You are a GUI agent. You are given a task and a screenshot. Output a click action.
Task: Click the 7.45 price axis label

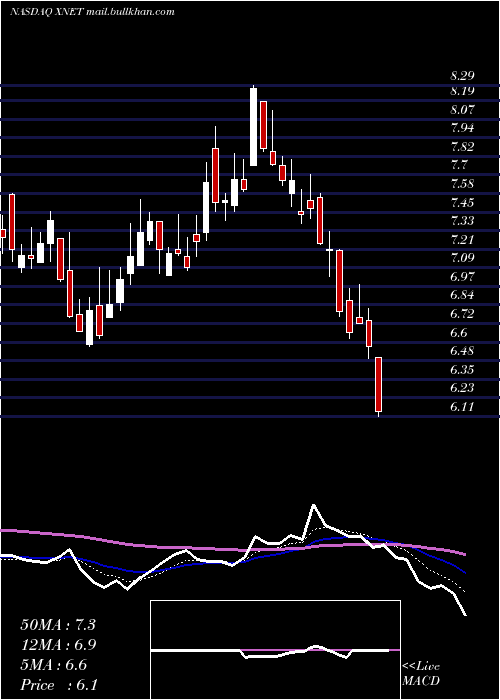click(x=462, y=203)
